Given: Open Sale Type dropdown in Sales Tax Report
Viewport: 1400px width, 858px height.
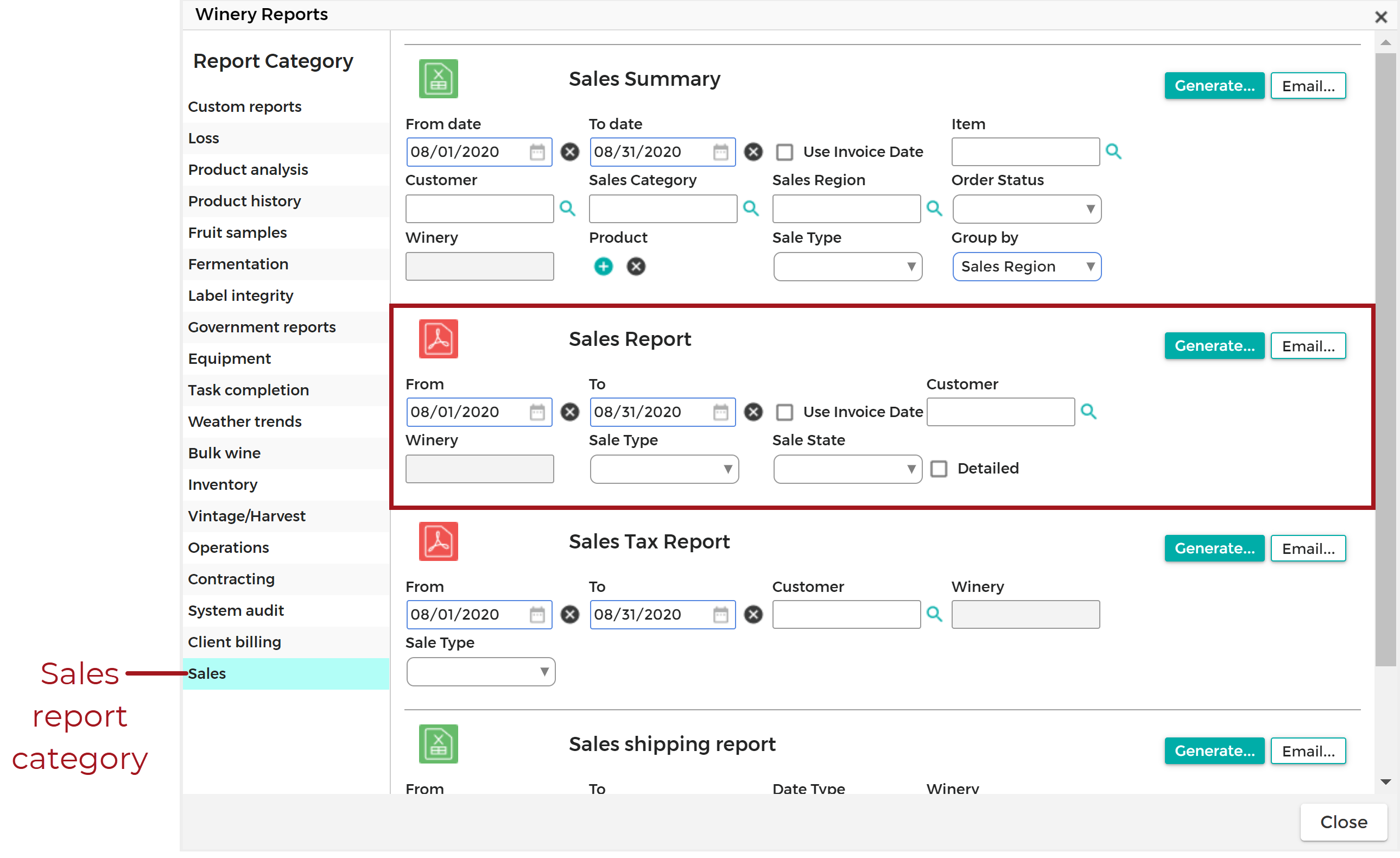Looking at the screenshot, I should [480, 672].
